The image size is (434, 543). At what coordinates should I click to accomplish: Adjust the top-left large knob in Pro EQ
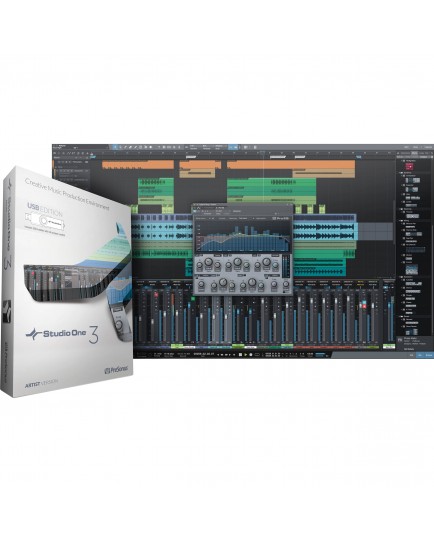[x=208, y=262]
